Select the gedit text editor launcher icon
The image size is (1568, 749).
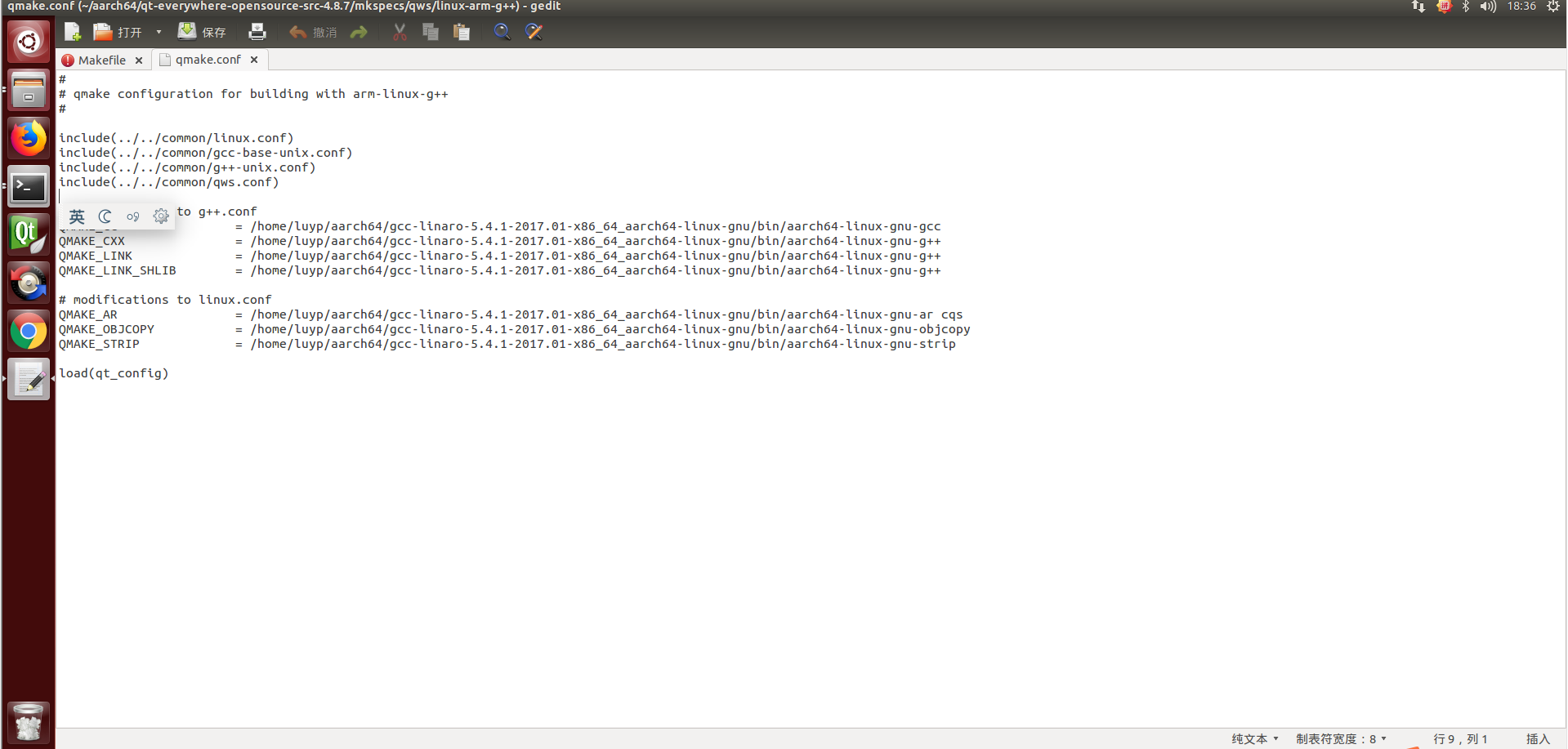point(29,379)
